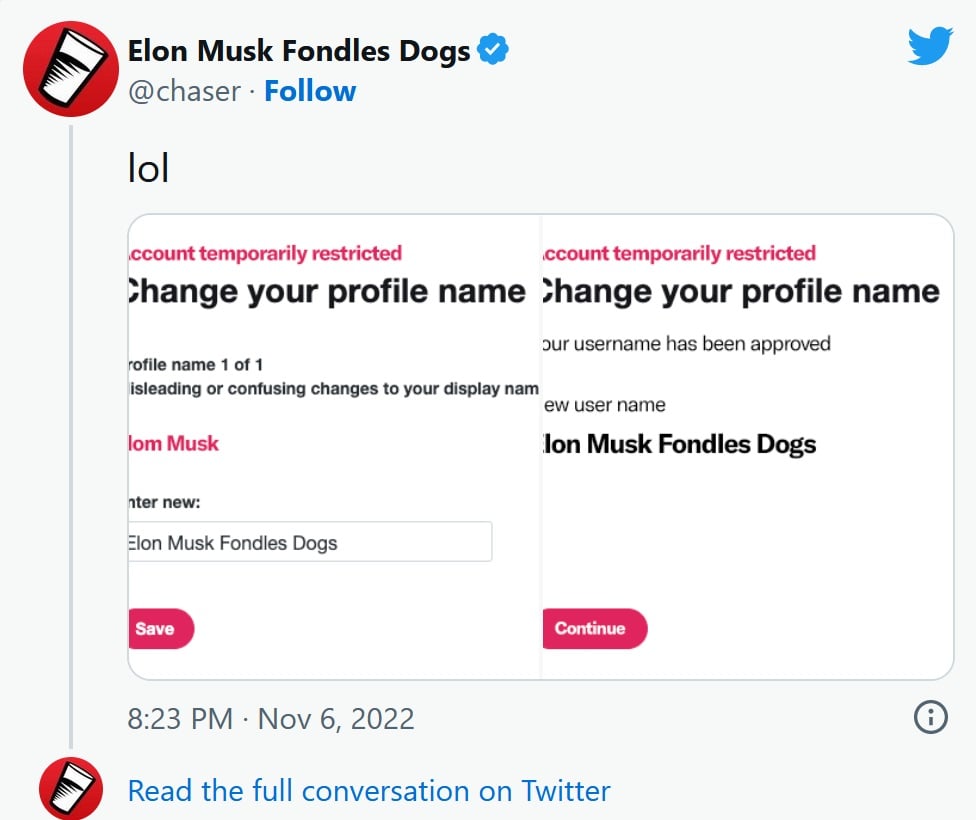The width and height of the screenshot is (976, 820).
Task: Click the display name Elon Musk Fondles Dogs
Action: (299, 50)
